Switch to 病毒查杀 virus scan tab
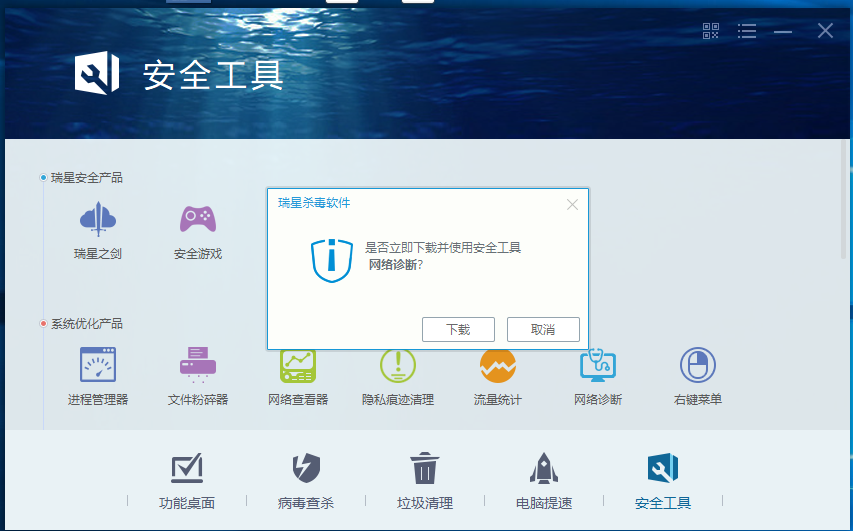The image size is (853, 531). [x=306, y=481]
